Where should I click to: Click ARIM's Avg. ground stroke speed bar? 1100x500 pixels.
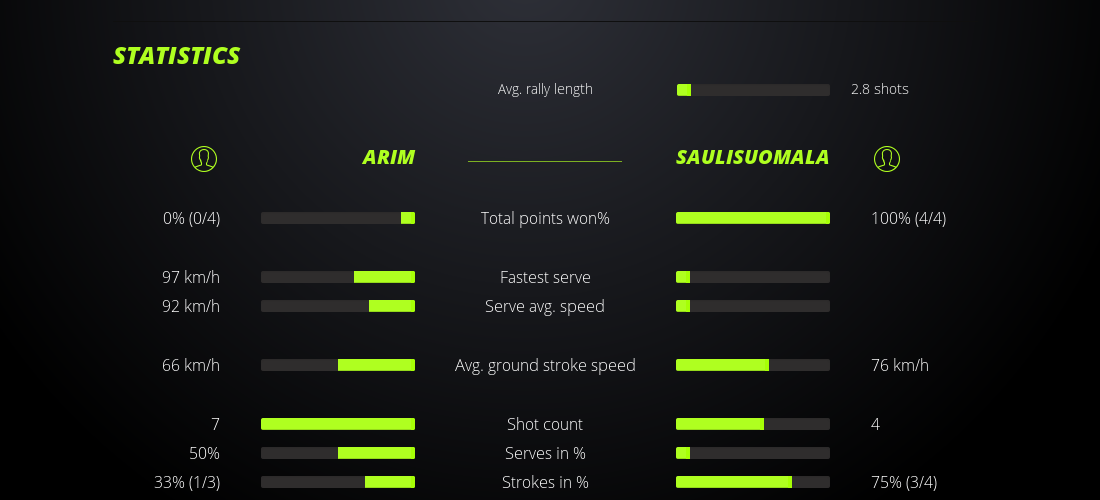(x=338, y=365)
